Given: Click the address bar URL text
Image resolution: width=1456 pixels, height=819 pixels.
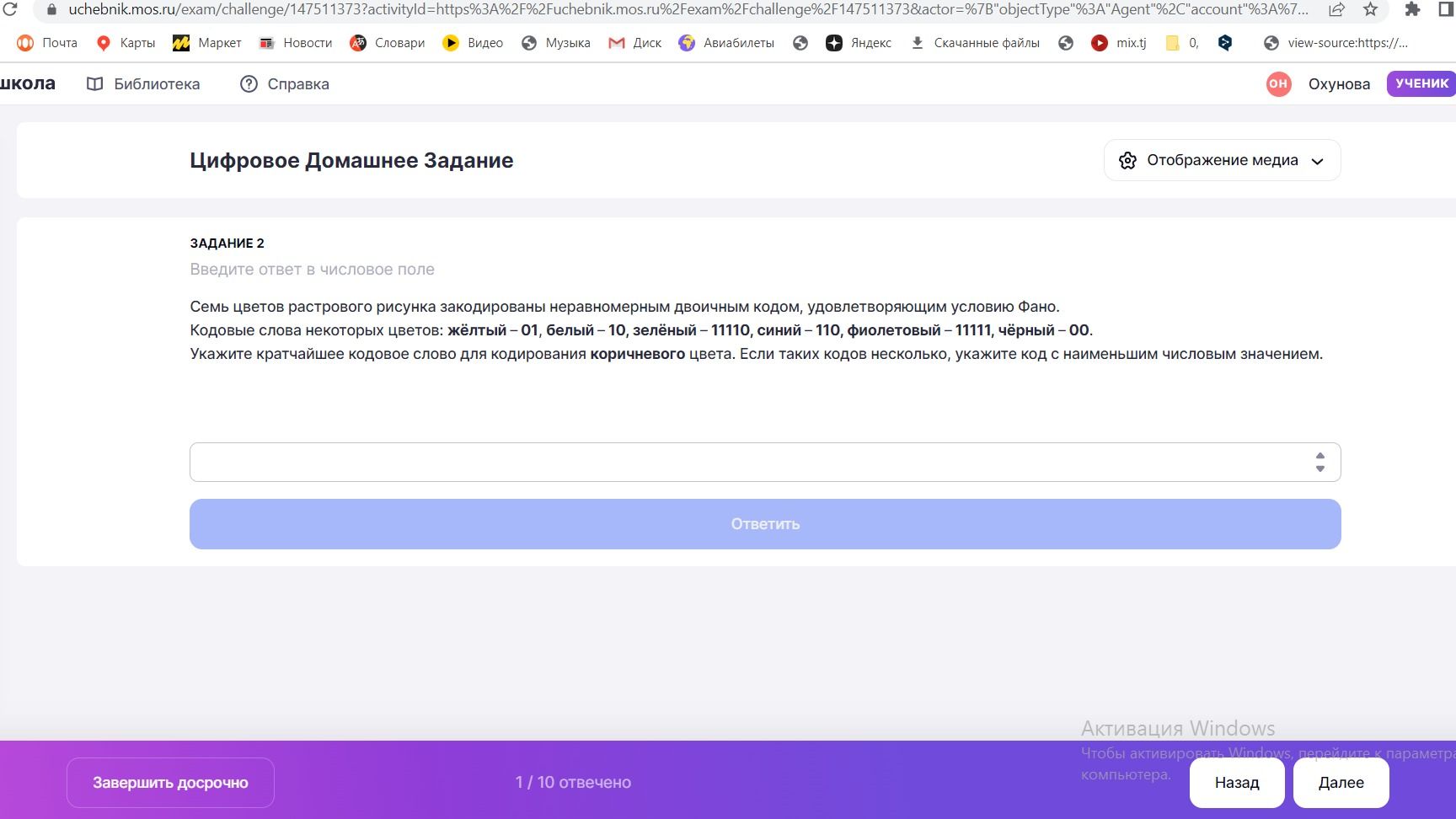Looking at the screenshot, I should tap(688, 9).
